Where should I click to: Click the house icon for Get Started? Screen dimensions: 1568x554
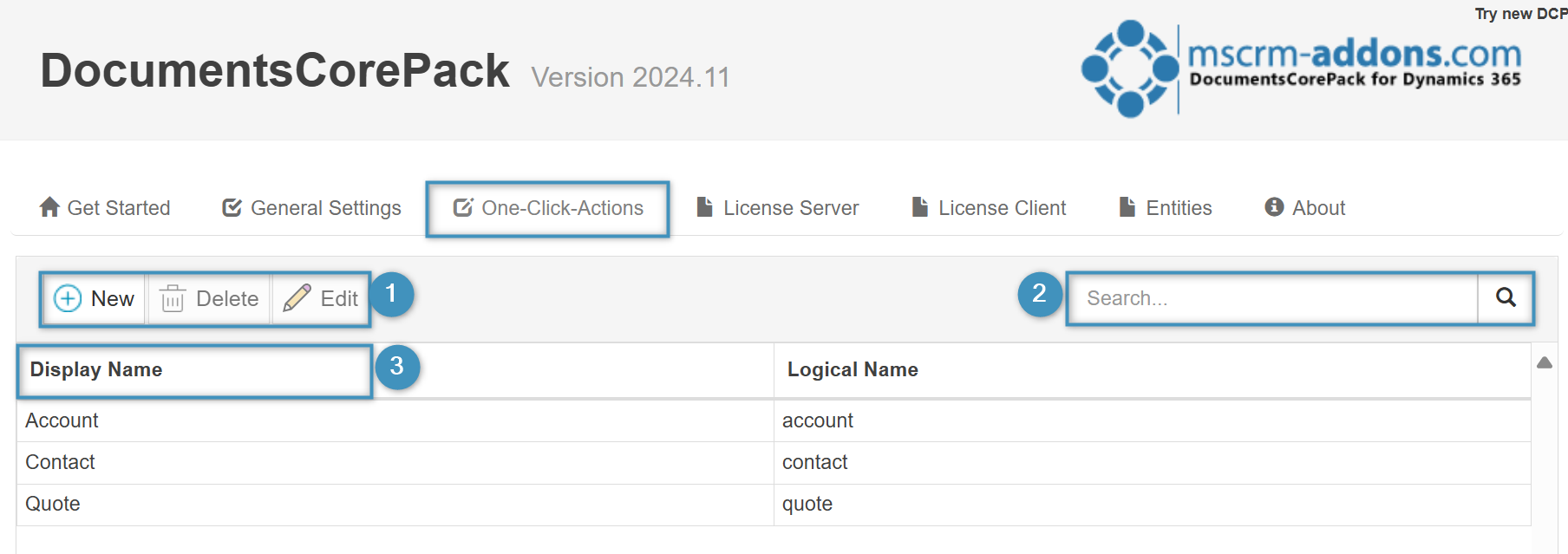49,207
